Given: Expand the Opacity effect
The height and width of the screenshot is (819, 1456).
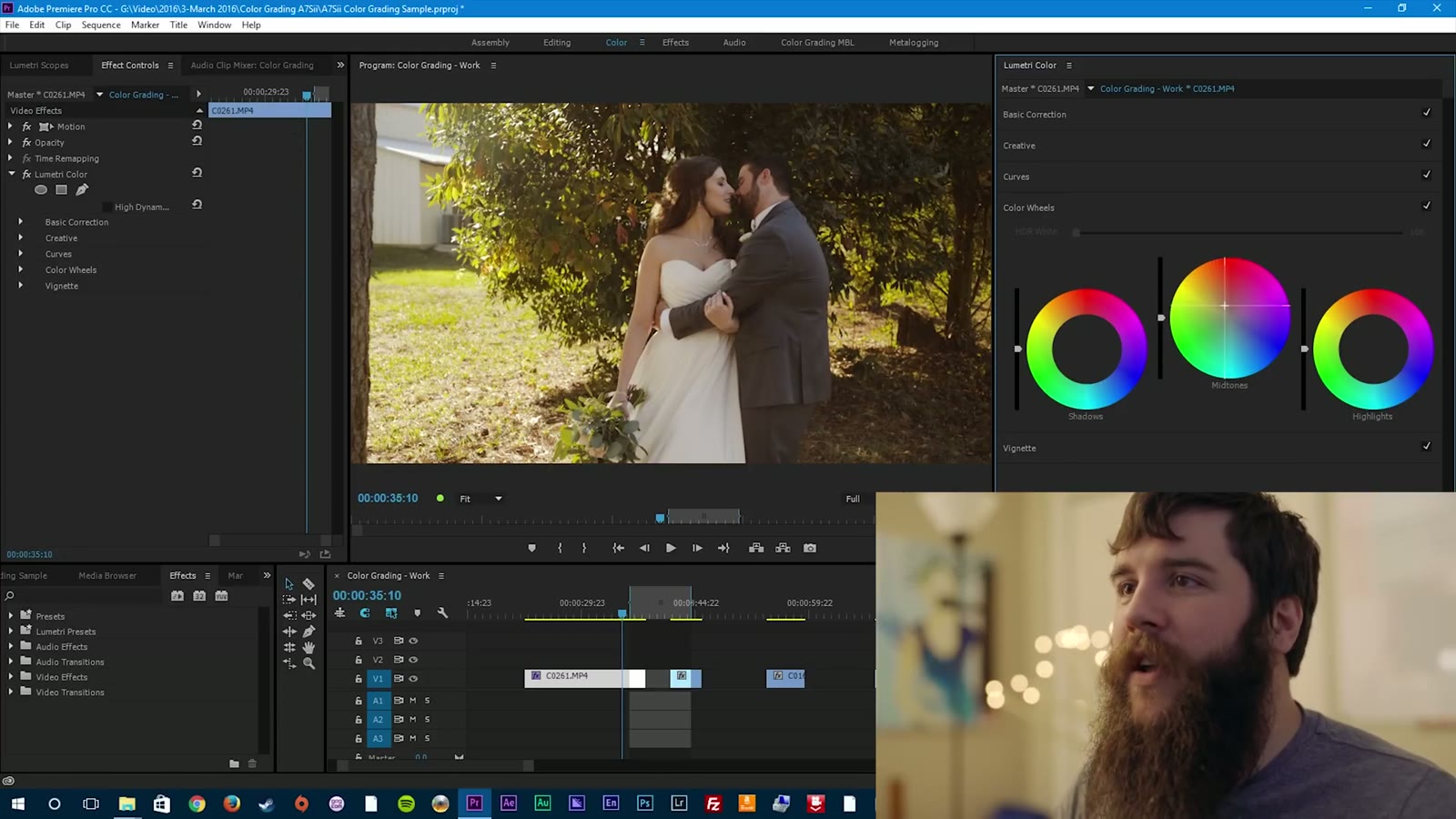Looking at the screenshot, I should 10,142.
